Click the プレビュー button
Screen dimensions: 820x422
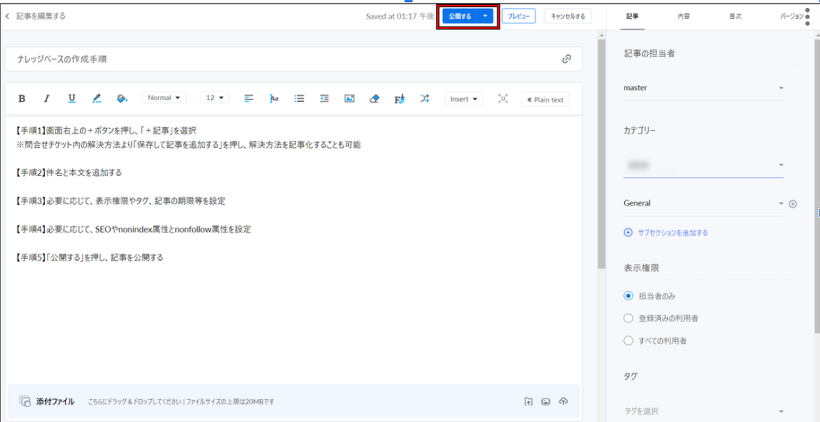(x=518, y=17)
